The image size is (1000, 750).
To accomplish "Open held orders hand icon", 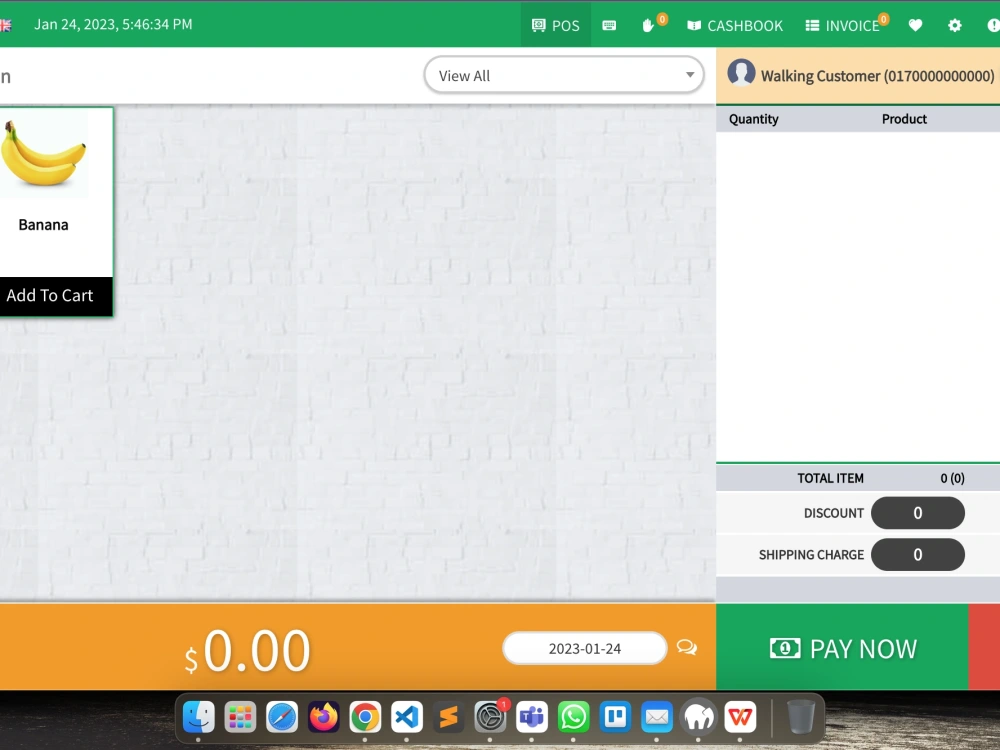I will pos(649,26).
